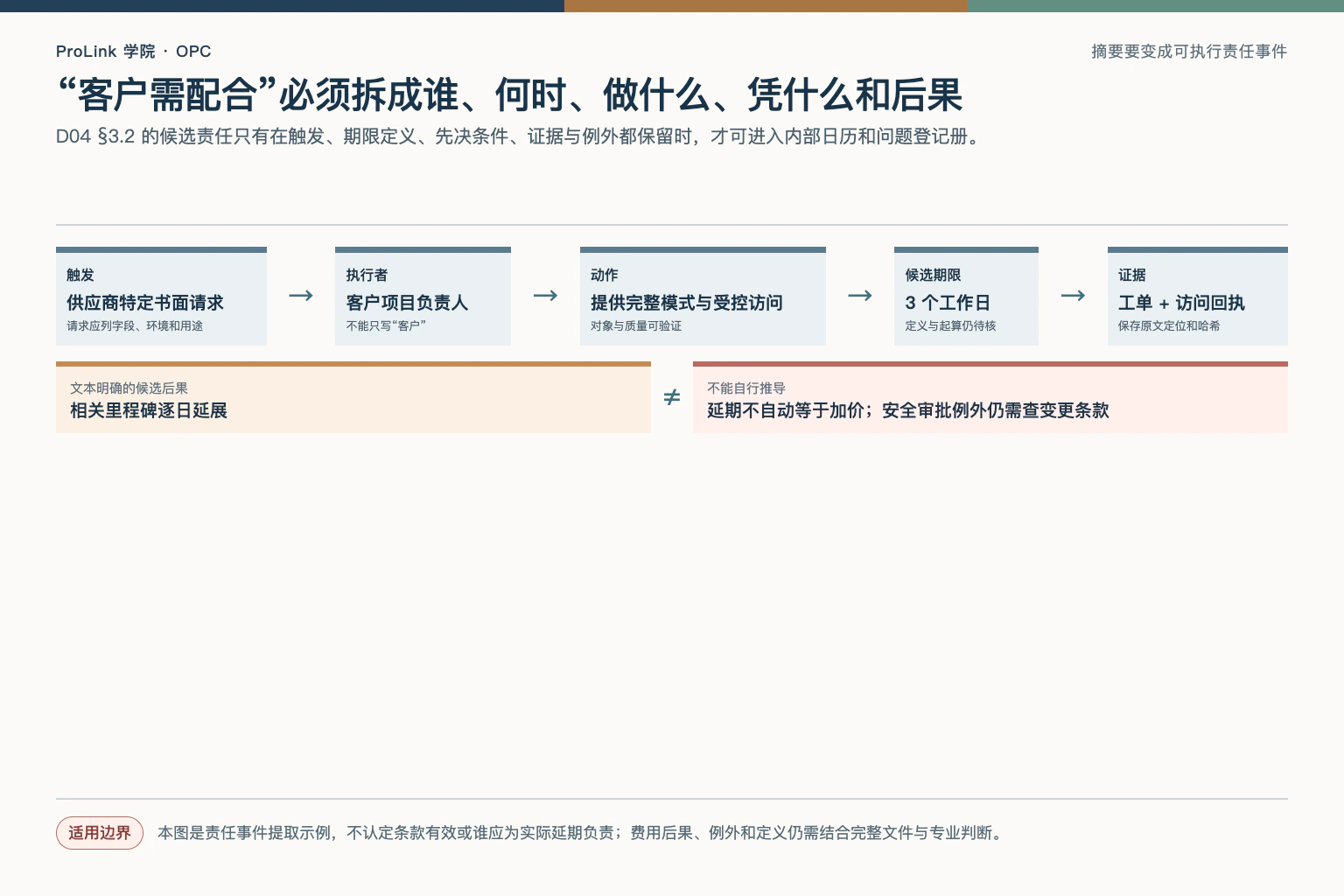Screen dimensions: 1344x896
Task: Click the value 3 个工作日
Action: tap(948, 303)
